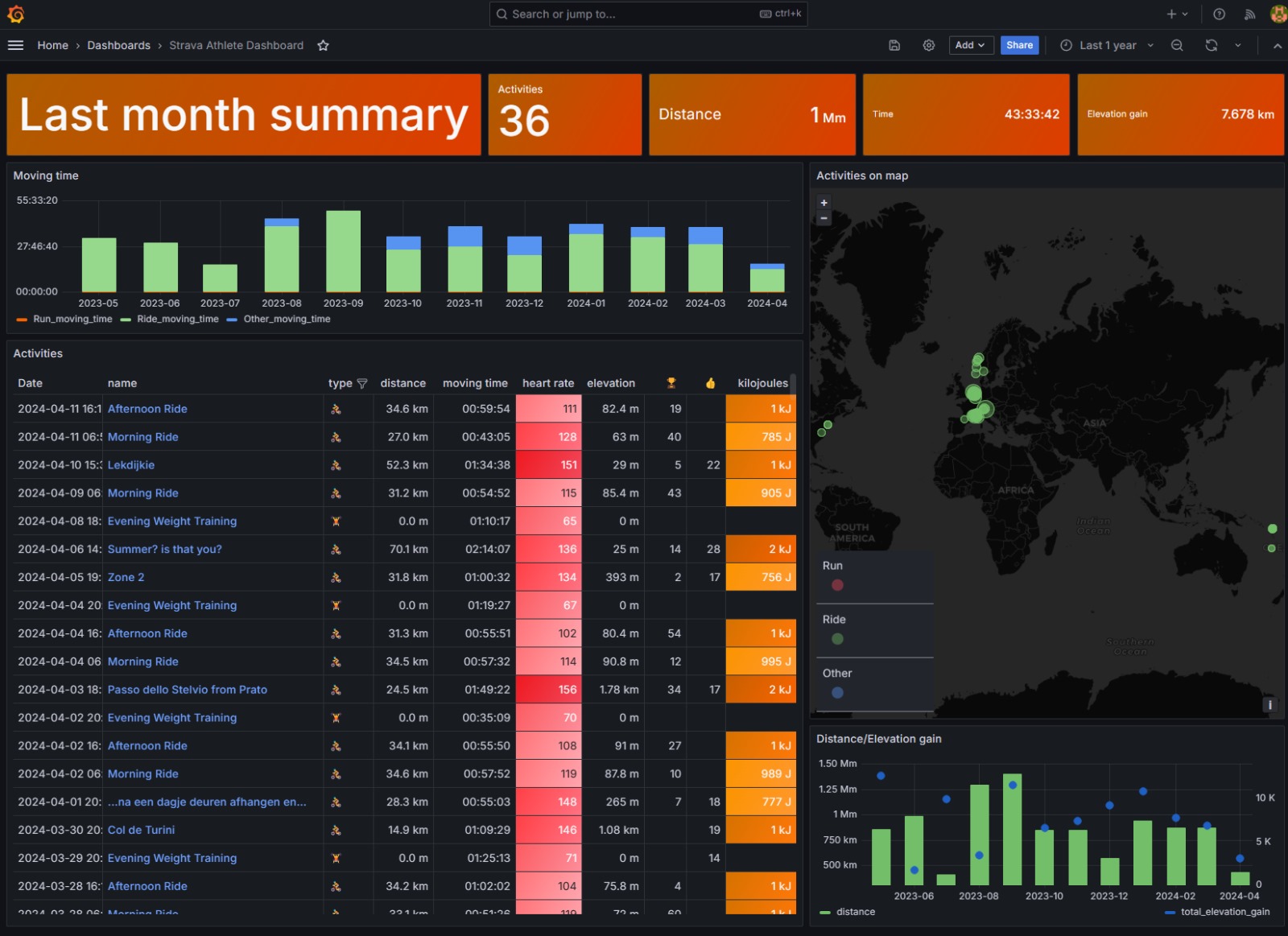Image resolution: width=1288 pixels, height=936 pixels.
Task: Click the trophy column header icon
Action: [671, 383]
